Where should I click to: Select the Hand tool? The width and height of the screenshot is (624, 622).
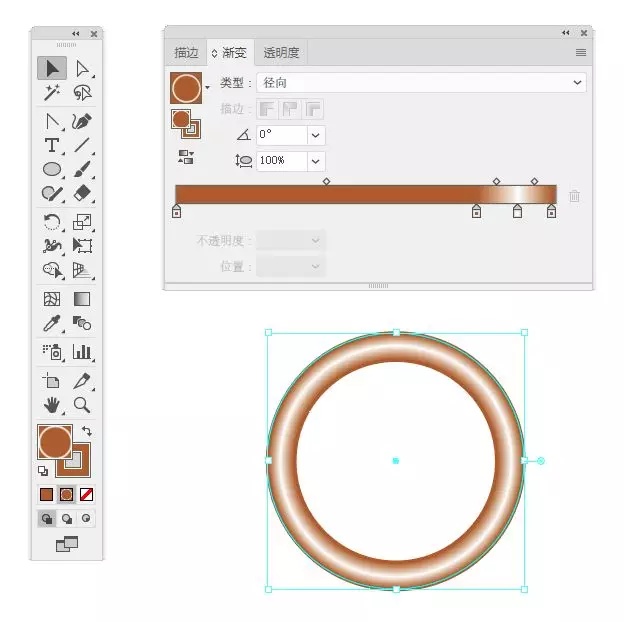[x=52, y=405]
